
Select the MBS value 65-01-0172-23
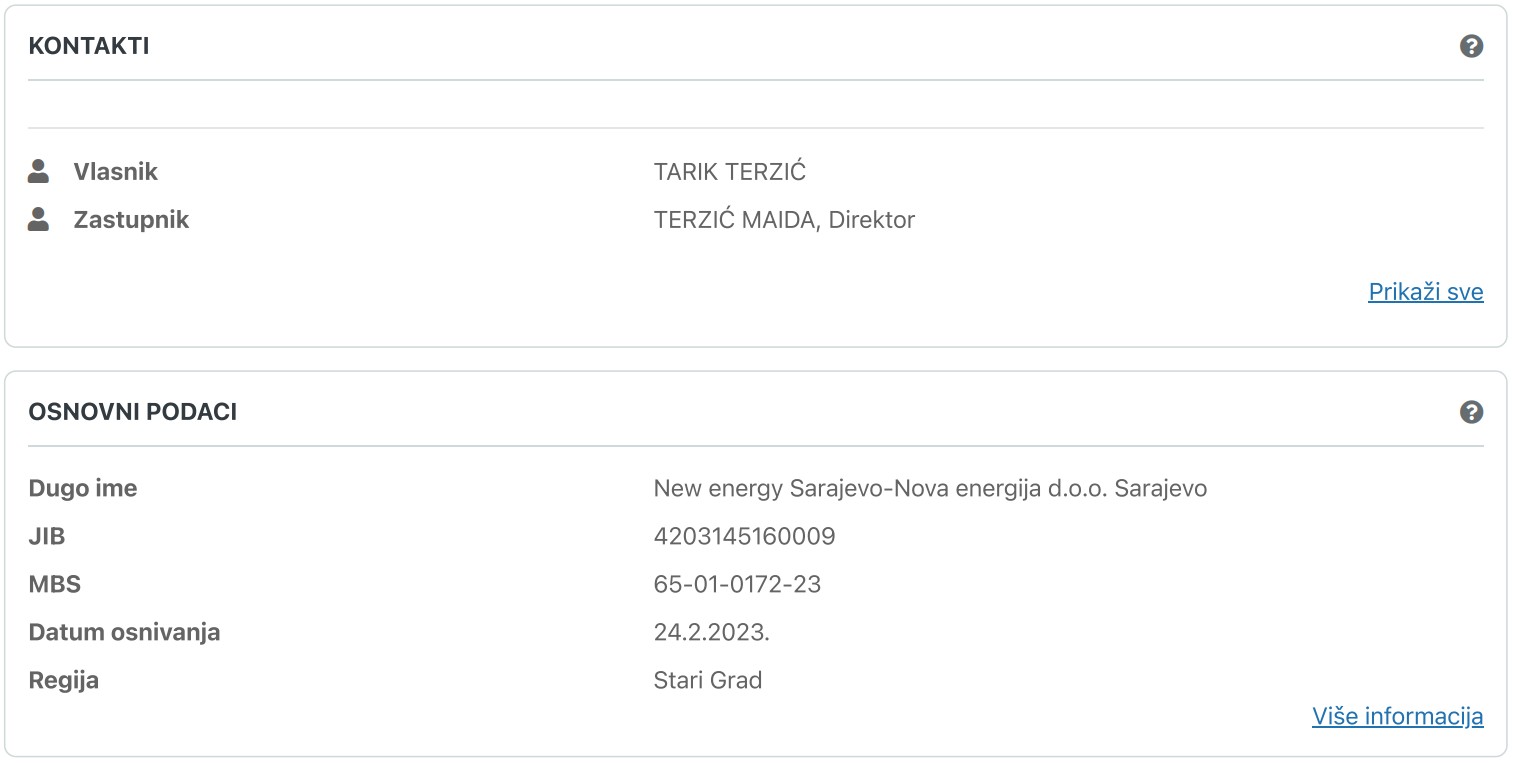click(x=738, y=585)
